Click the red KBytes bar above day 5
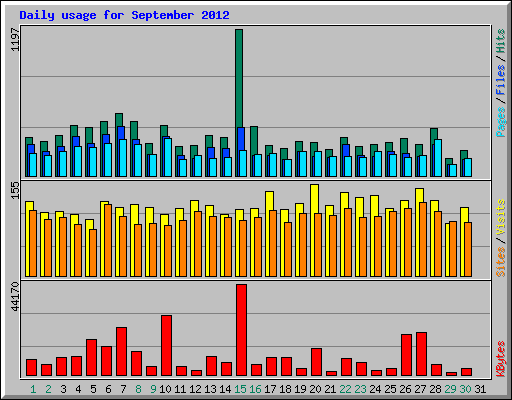Image resolution: width=512 pixels, height=400 pixels. point(91,358)
